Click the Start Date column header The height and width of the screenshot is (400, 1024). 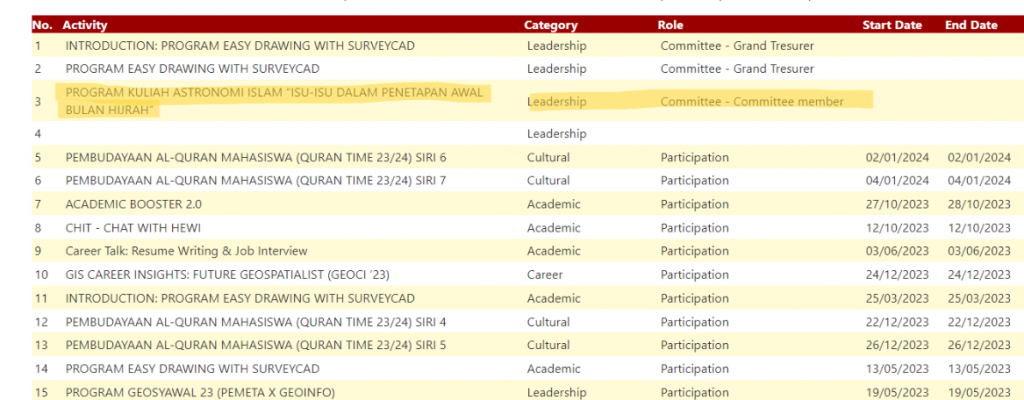[x=892, y=25]
